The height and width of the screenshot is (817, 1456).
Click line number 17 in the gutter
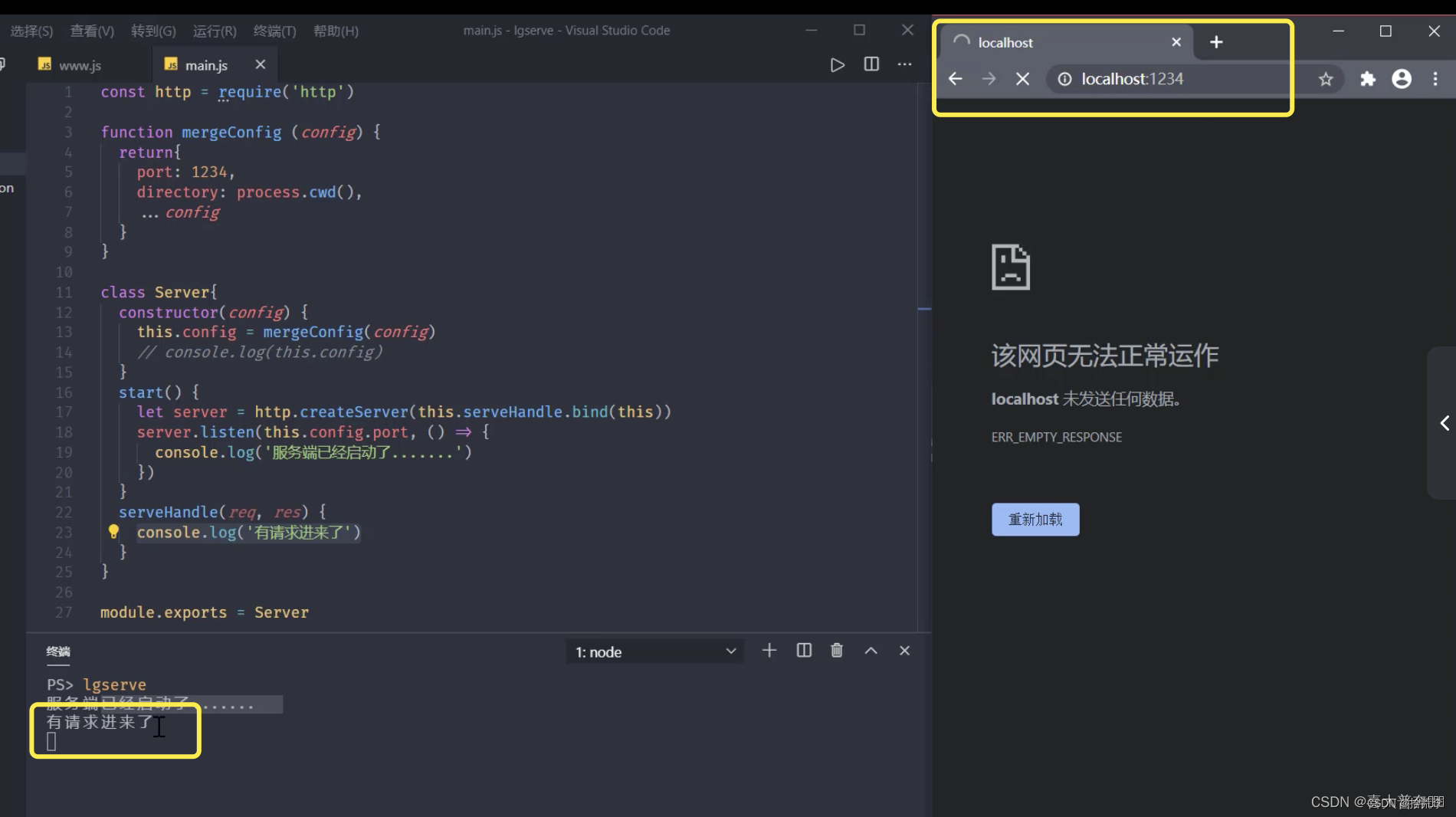[x=64, y=412]
